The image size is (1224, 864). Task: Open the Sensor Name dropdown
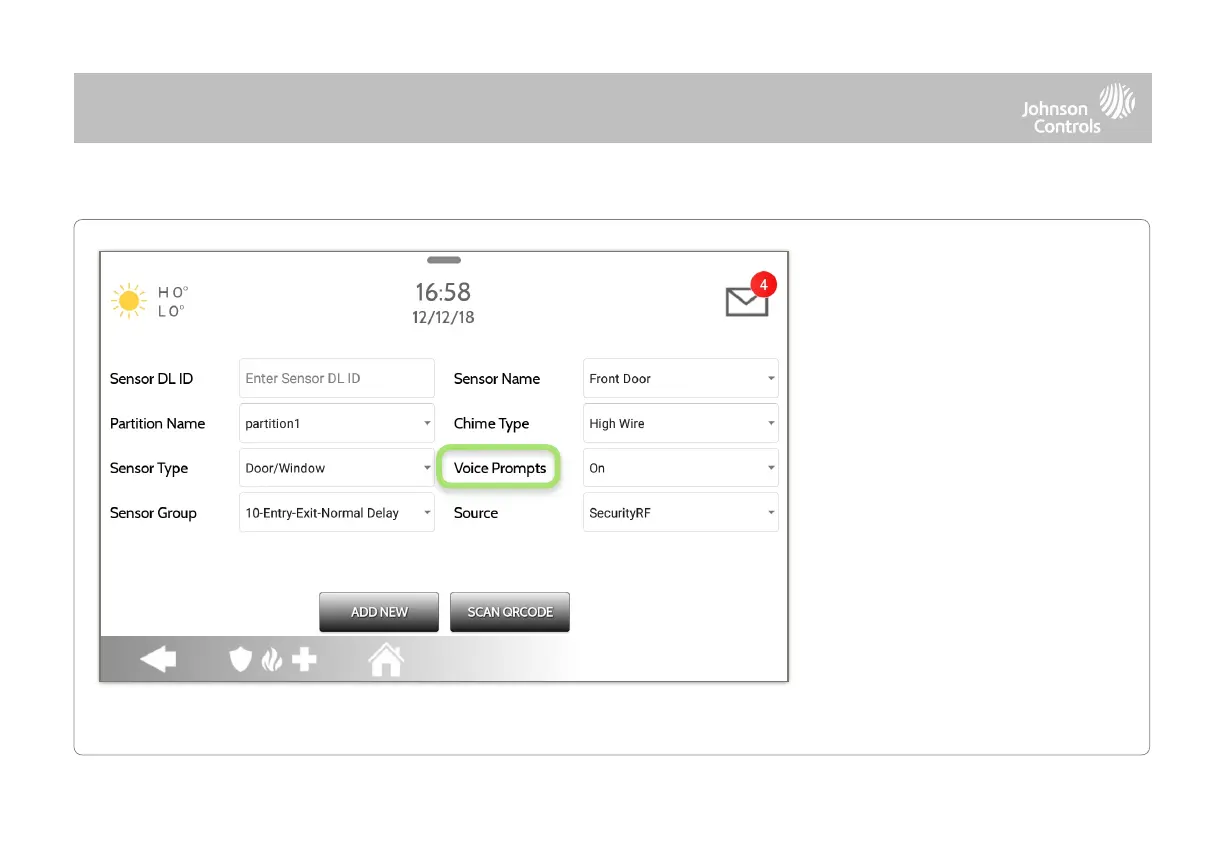(x=680, y=379)
